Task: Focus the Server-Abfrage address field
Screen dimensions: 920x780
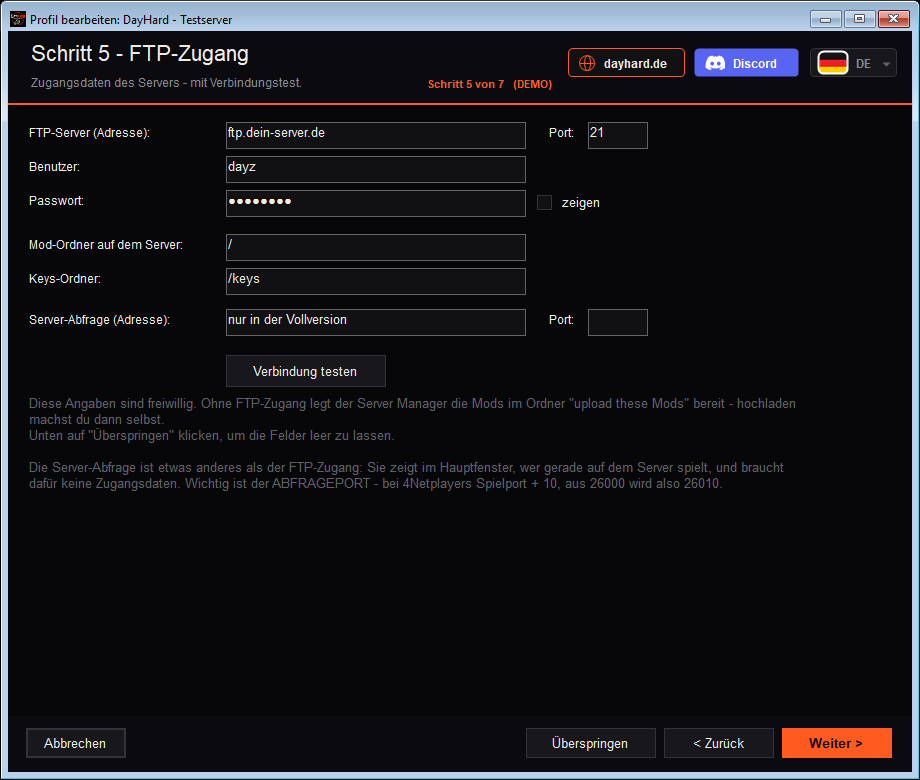Action: 376,323
